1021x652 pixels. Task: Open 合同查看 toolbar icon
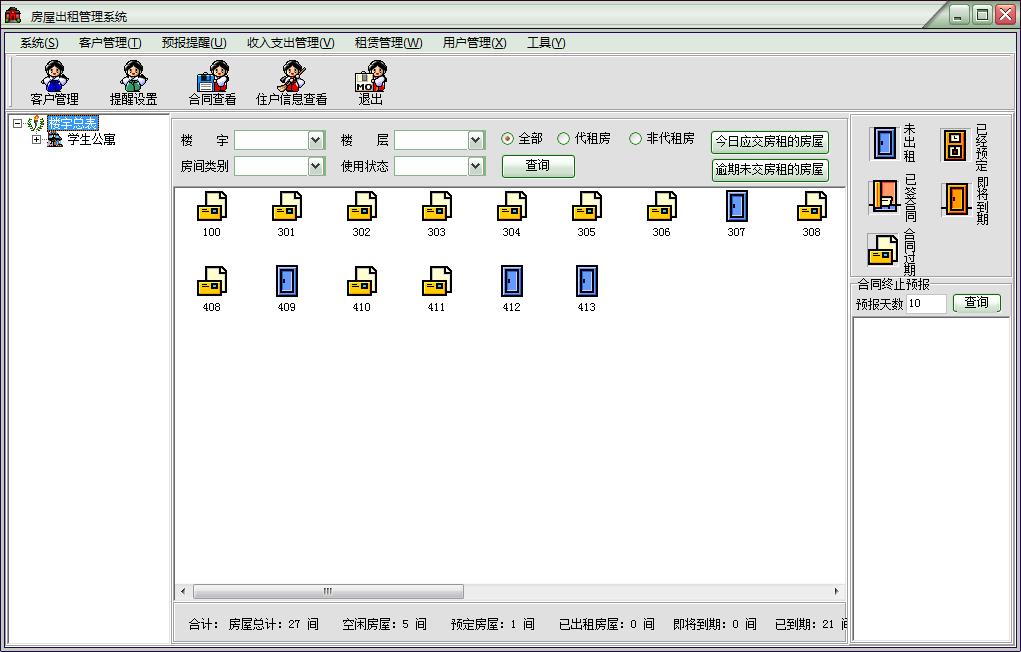click(x=212, y=83)
